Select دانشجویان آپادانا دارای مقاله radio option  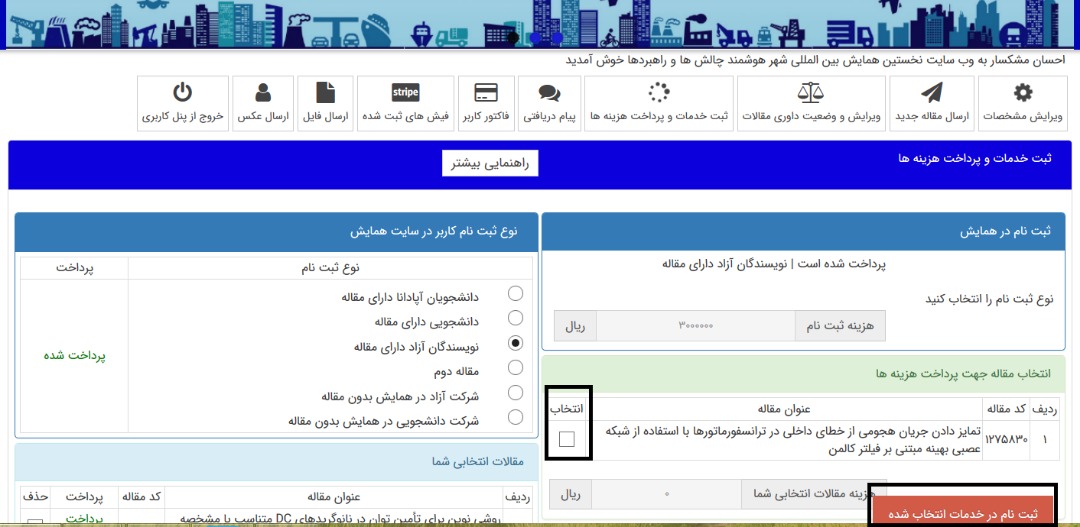click(x=515, y=293)
